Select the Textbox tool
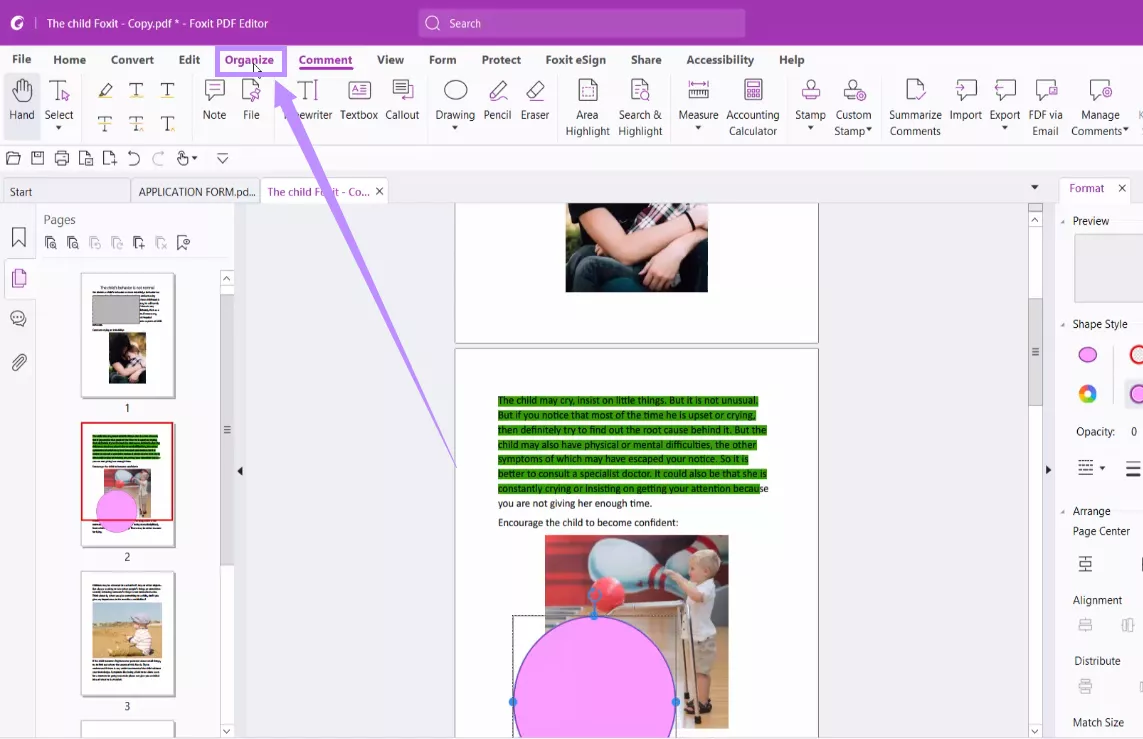This screenshot has height=739, width=1143. point(358,99)
